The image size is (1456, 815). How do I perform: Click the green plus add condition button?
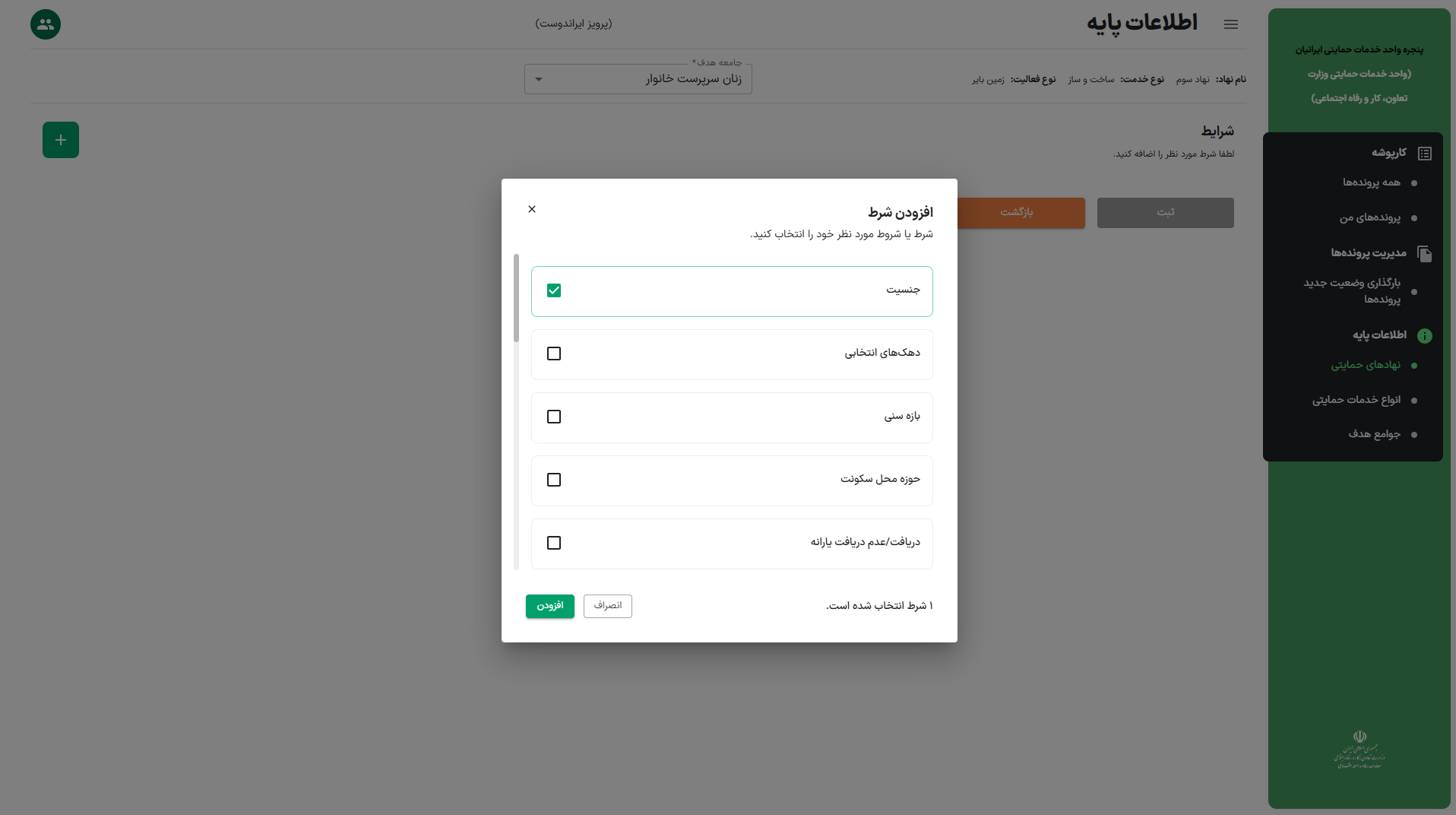click(61, 140)
